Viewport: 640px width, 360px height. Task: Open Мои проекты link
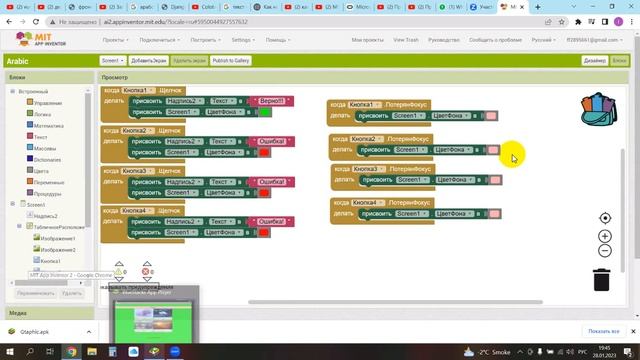click(x=367, y=40)
